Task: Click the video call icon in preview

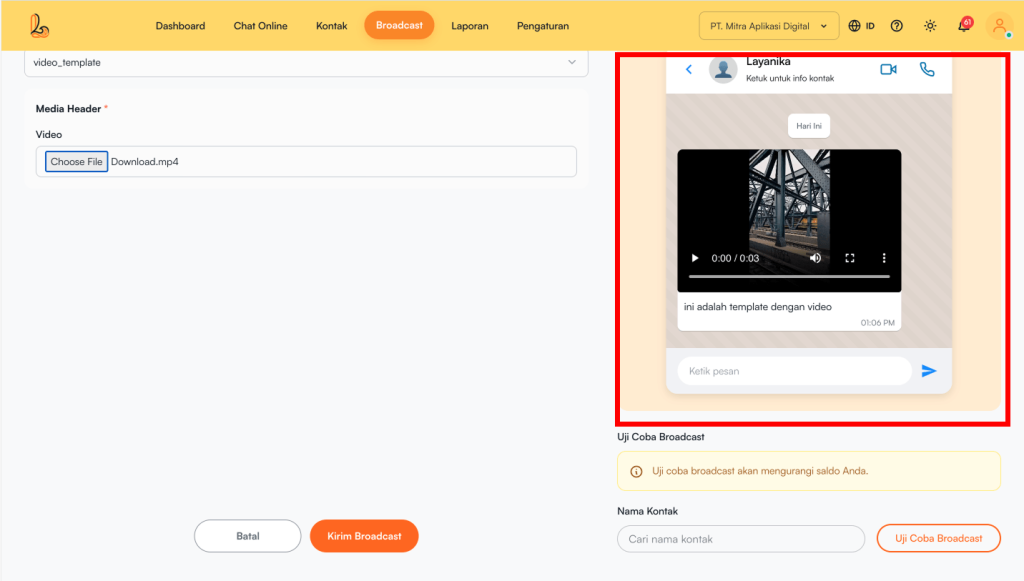Action: [888, 70]
